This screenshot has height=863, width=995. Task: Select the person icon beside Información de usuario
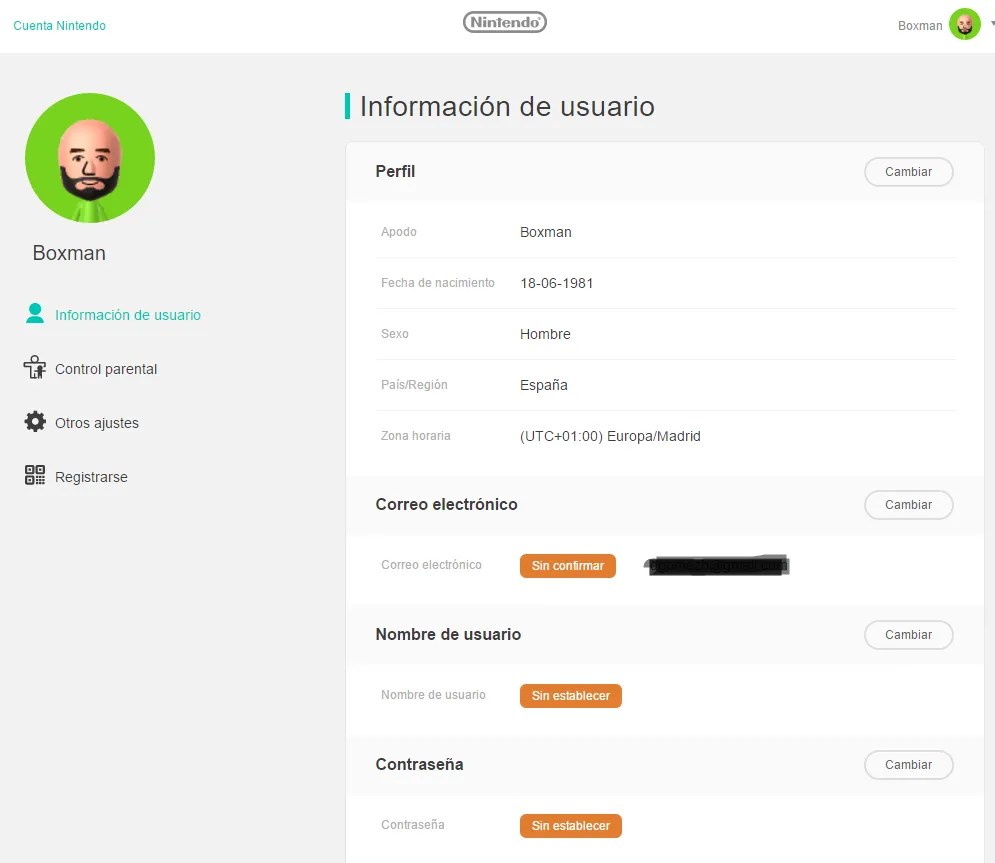click(x=35, y=313)
